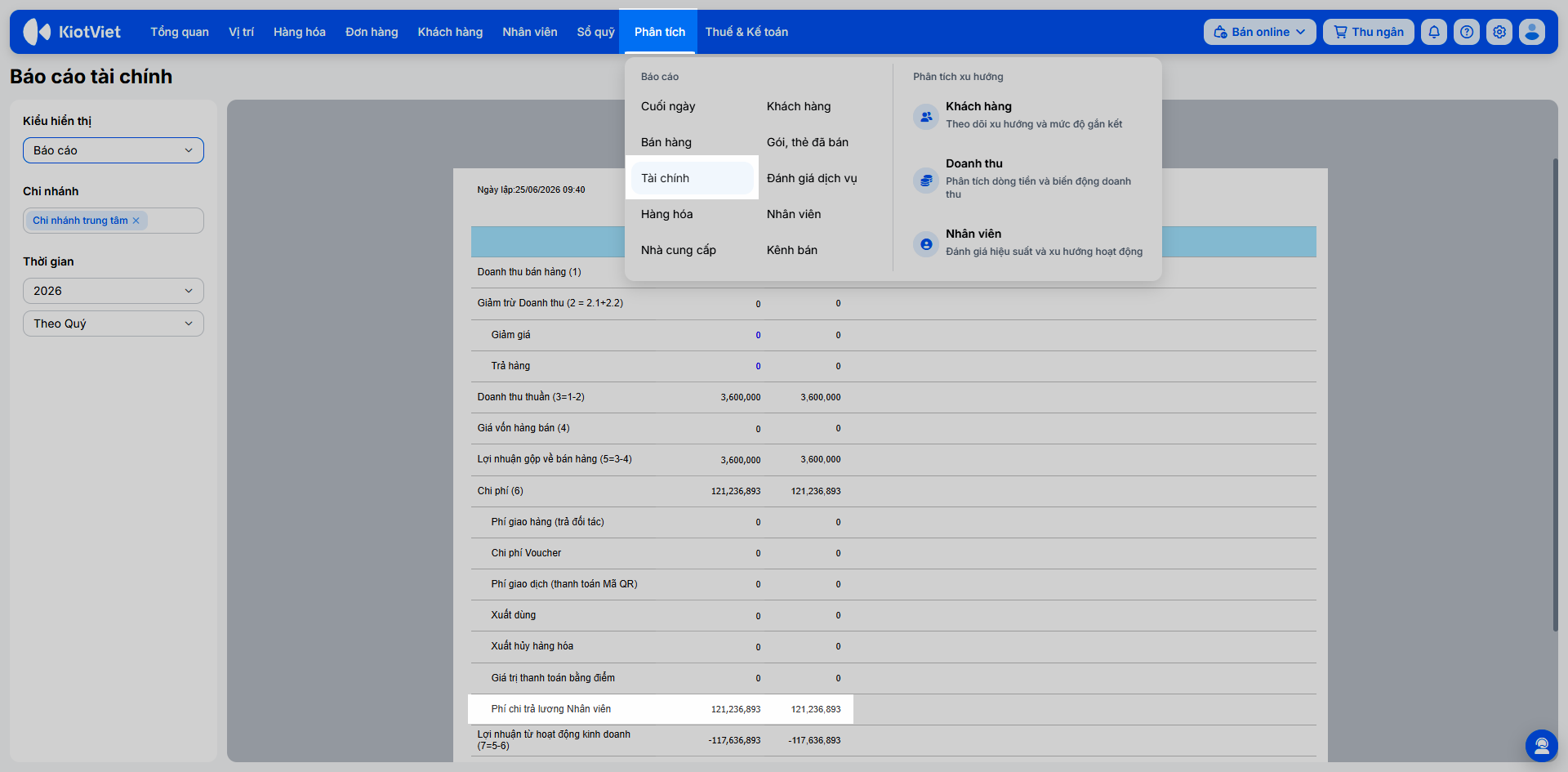Screen dimensions: 1568x772
Task: Click the Lợi nhuận từ hoạt động kinh doanh row
Action: click(893, 740)
